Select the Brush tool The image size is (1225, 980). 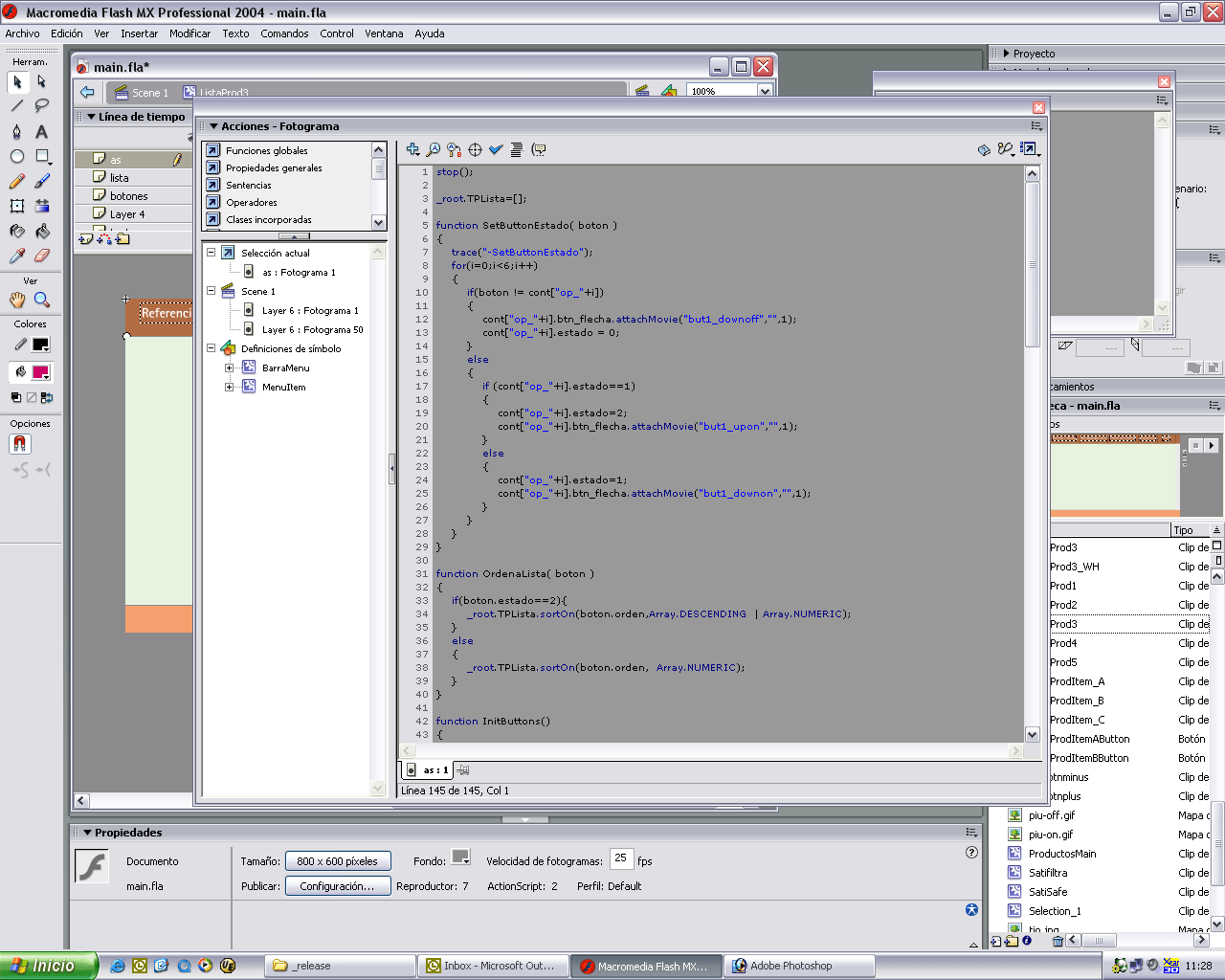point(42,181)
